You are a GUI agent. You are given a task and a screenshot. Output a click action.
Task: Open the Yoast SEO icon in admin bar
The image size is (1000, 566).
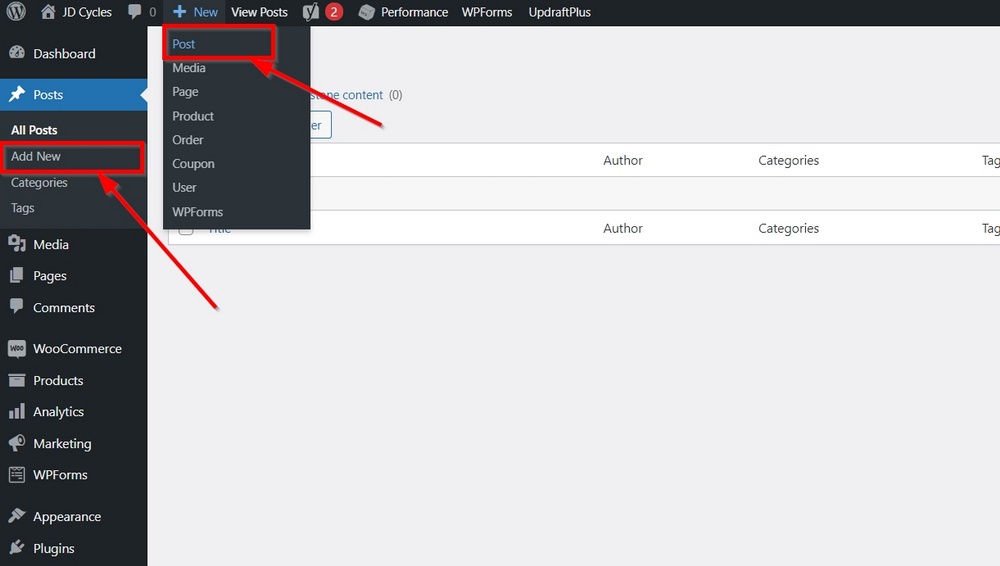click(311, 11)
